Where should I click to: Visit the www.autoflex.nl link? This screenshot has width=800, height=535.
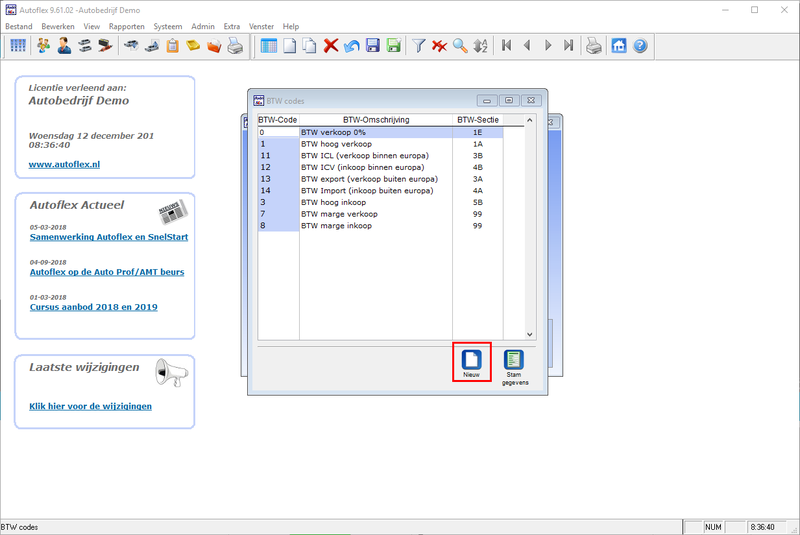[x=64, y=164]
